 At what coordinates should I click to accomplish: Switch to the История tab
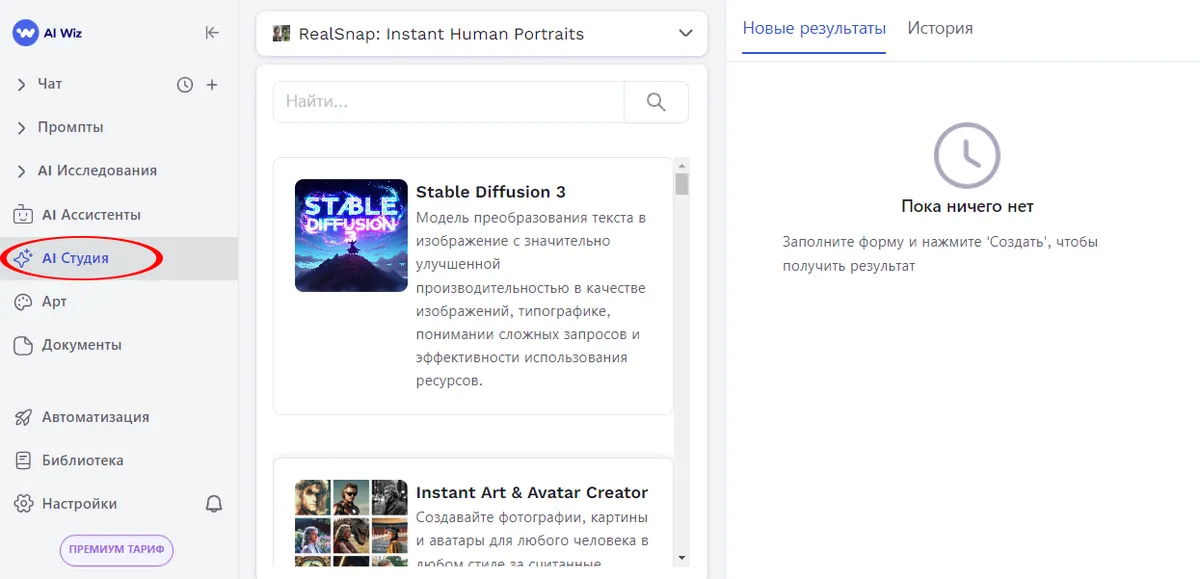[940, 28]
